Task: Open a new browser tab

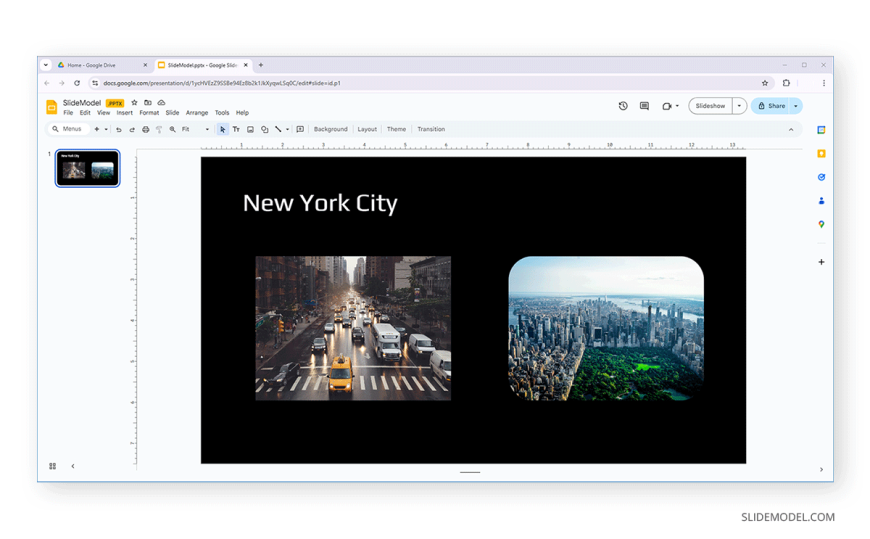Action: pyautogui.click(x=261, y=66)
